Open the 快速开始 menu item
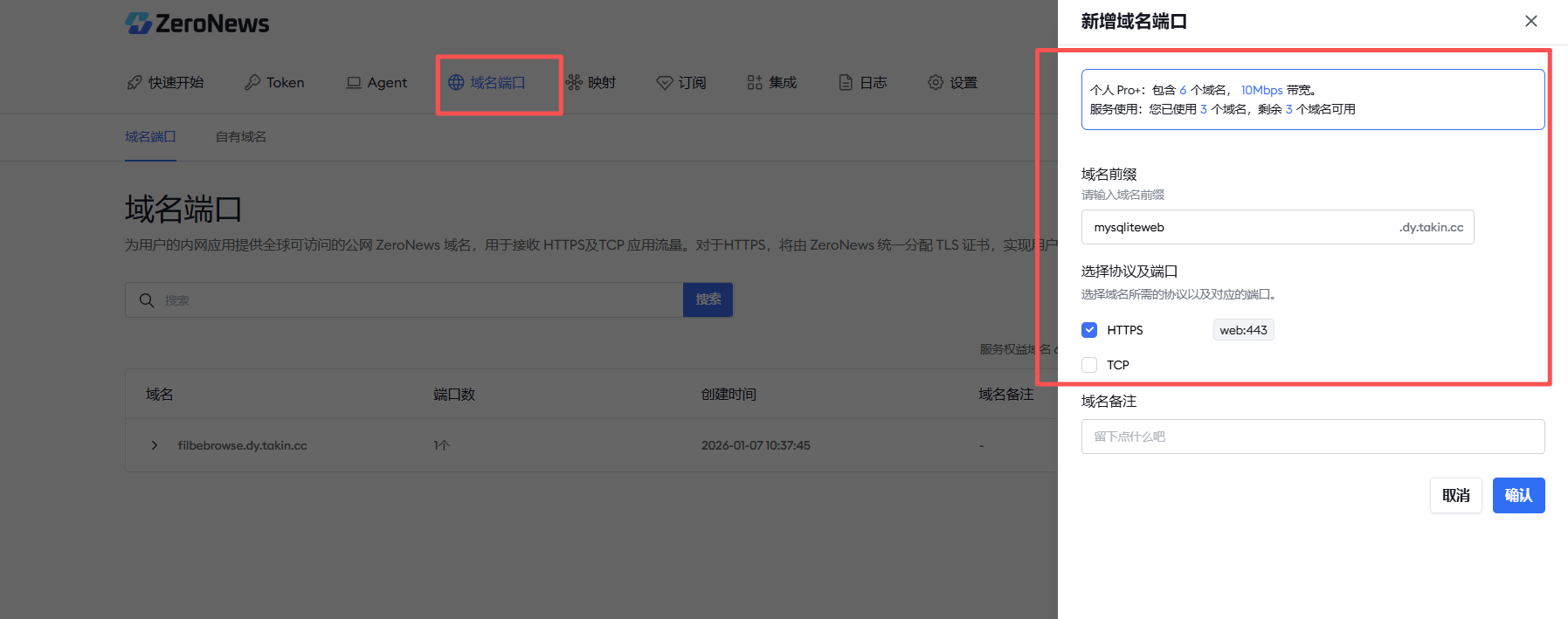 click(x=165, y=82)
